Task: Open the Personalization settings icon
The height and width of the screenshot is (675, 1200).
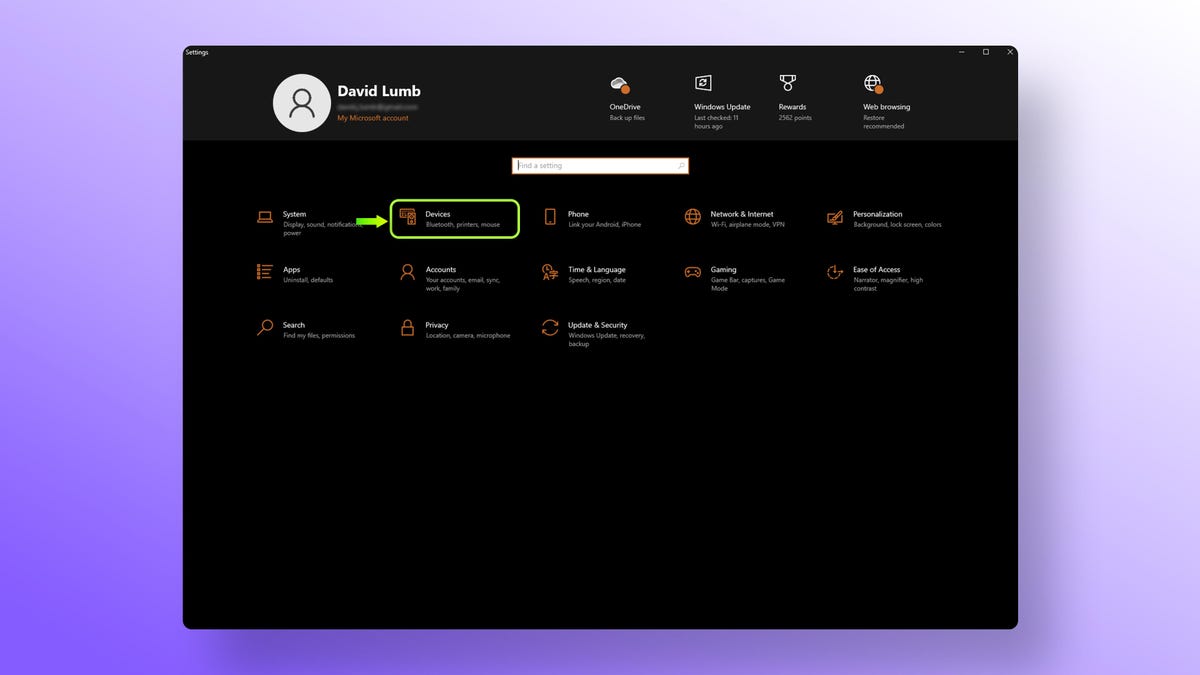Action: click(835, 217)
